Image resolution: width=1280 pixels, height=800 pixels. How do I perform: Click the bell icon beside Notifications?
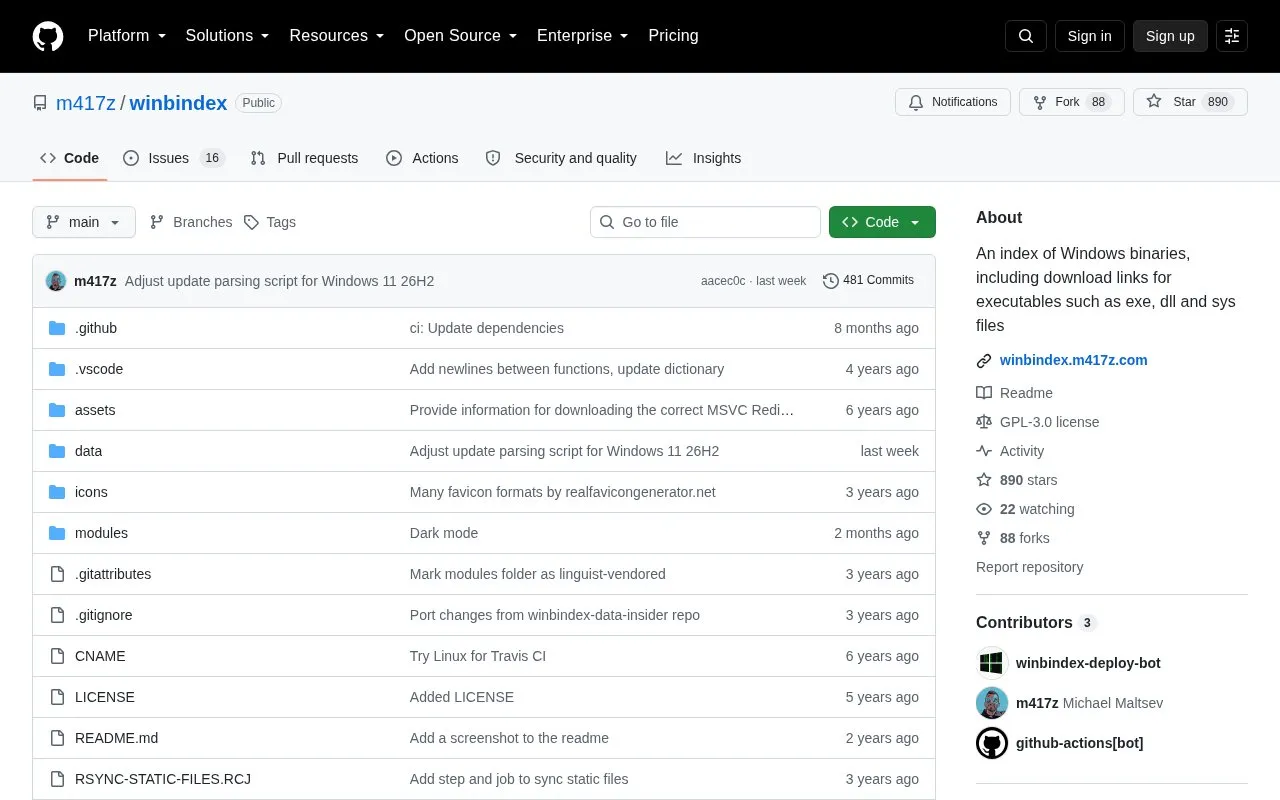(x=916, y=102)
